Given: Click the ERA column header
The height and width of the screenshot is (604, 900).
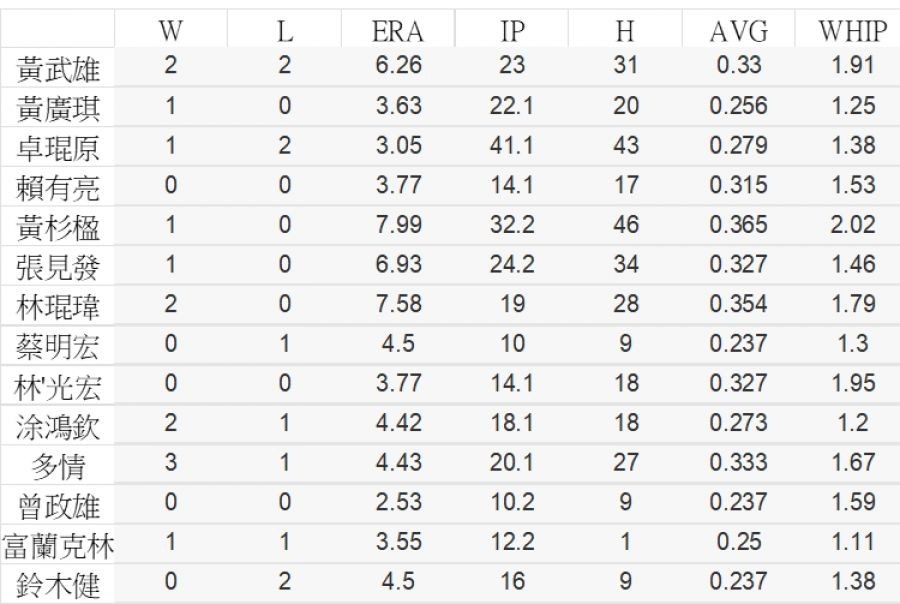Looking at the screenshot, I should (398, 32).
